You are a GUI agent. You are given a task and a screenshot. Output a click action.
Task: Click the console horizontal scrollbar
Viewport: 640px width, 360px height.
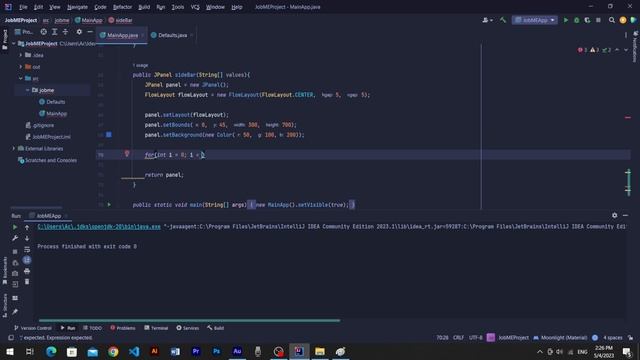click(x=189, y=320)
